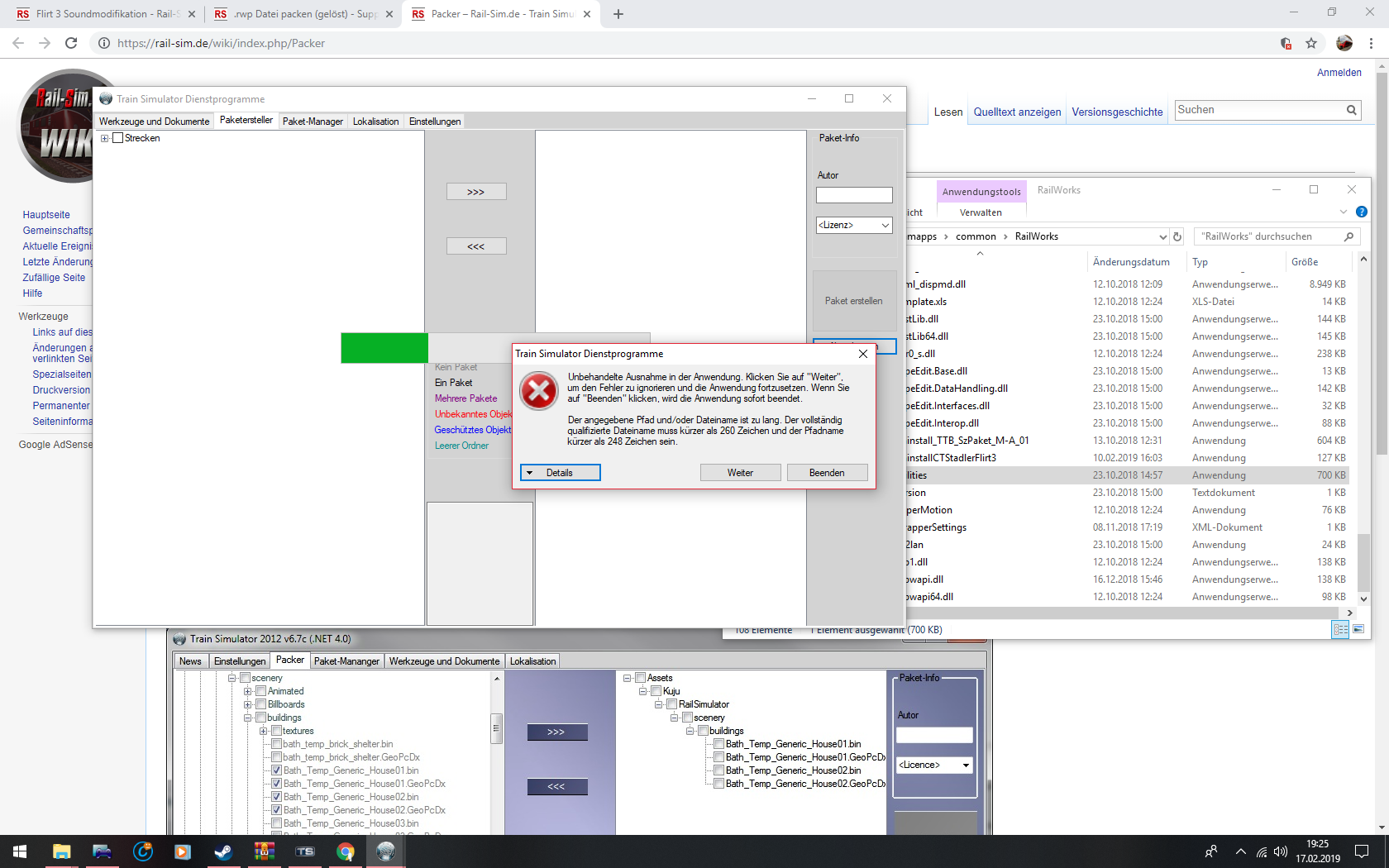The image size is (1389, 868).
Task: Expand the Animated folder node
Action: point(247,691)
